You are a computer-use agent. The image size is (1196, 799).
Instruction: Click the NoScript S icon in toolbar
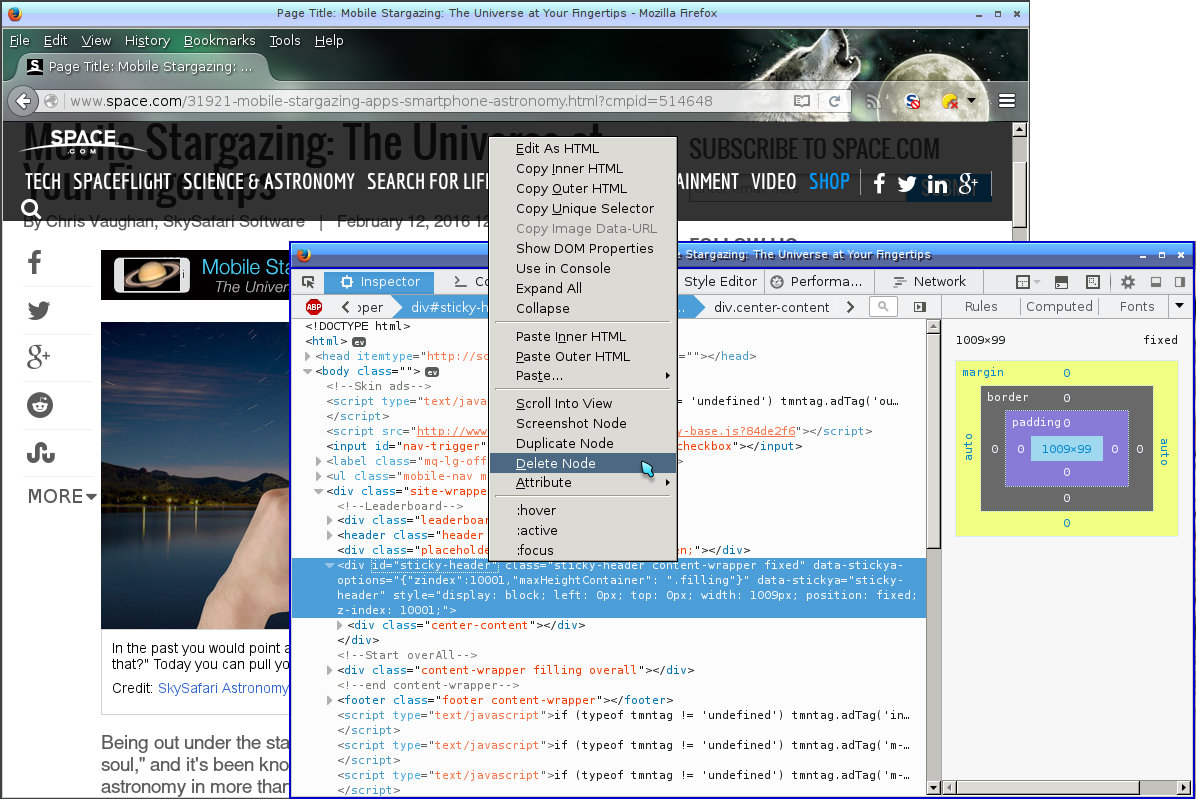(x=912, y=101)
